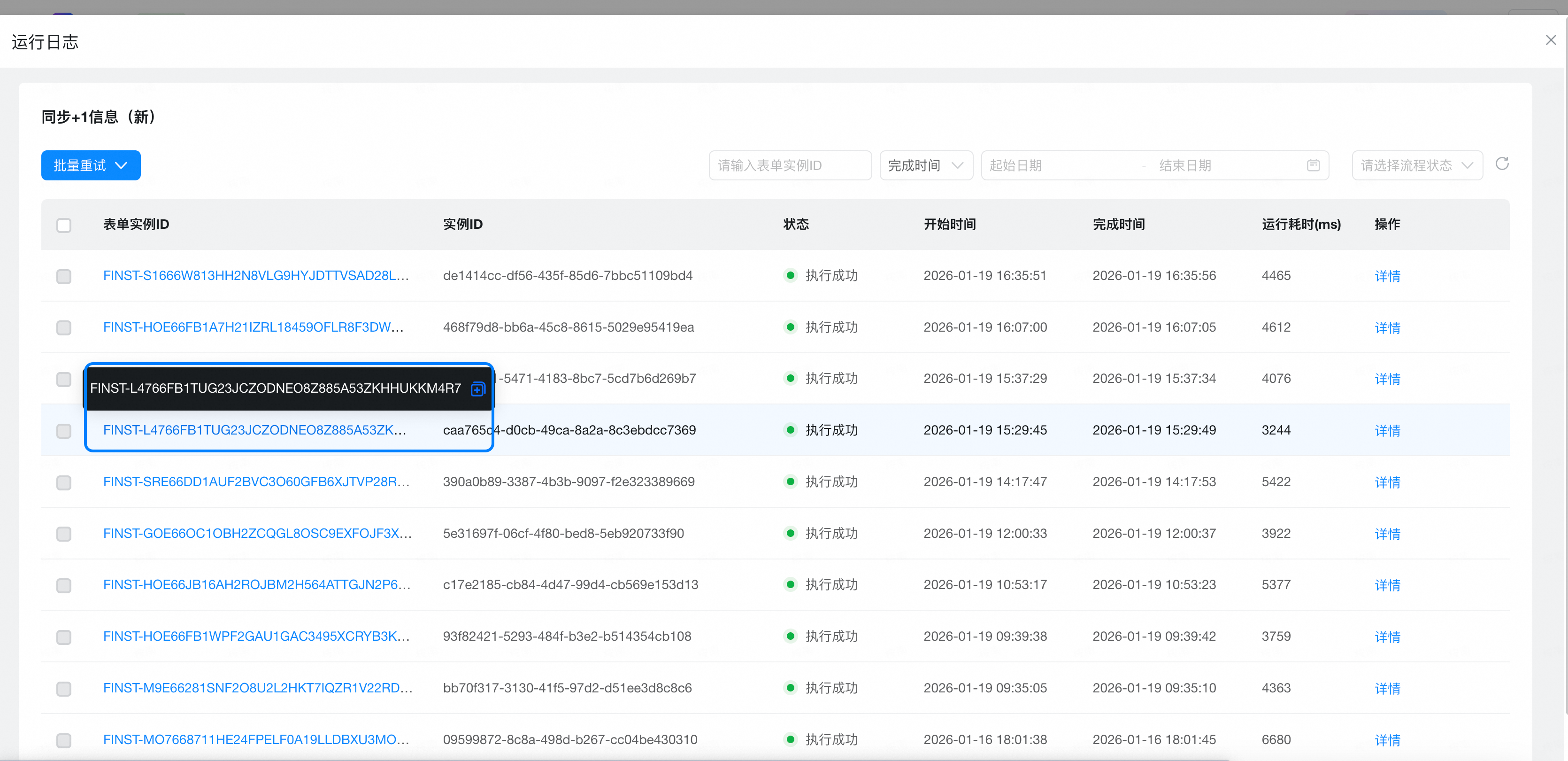Click 详情 for the 2026-01-16 18:01:38 row
This screenshot has width=1568, height=761.
coord(1387,740)
